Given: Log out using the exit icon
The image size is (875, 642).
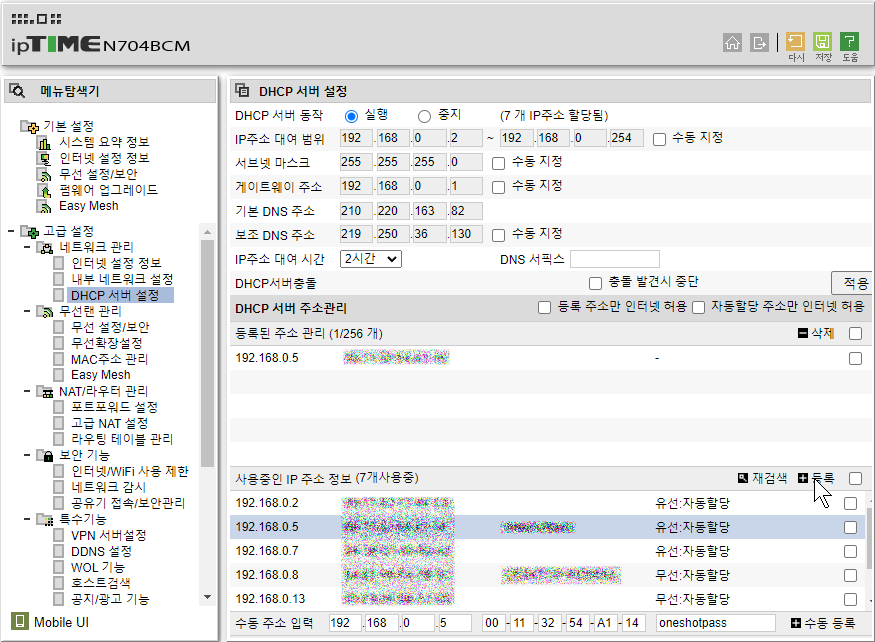Looking at the screenshot, I should coord(759,42).
